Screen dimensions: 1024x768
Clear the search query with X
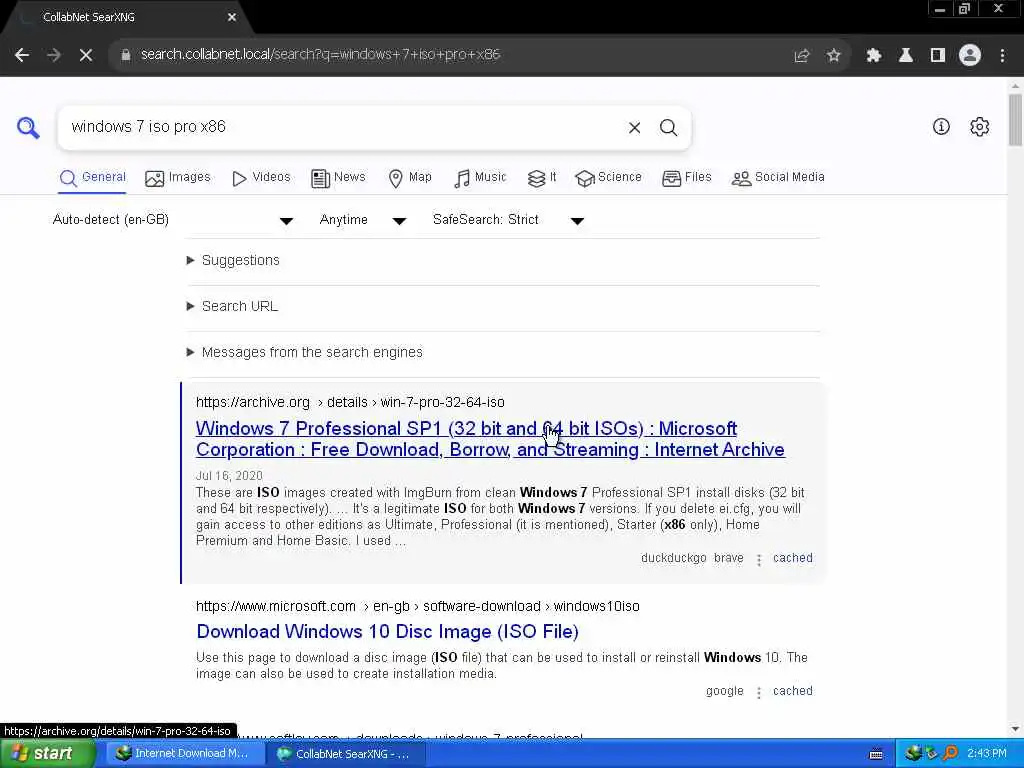tap(634, 127)
